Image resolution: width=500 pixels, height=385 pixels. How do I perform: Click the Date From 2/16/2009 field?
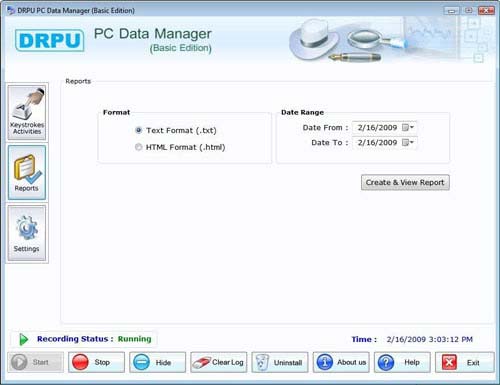click(x=384, y=127)
